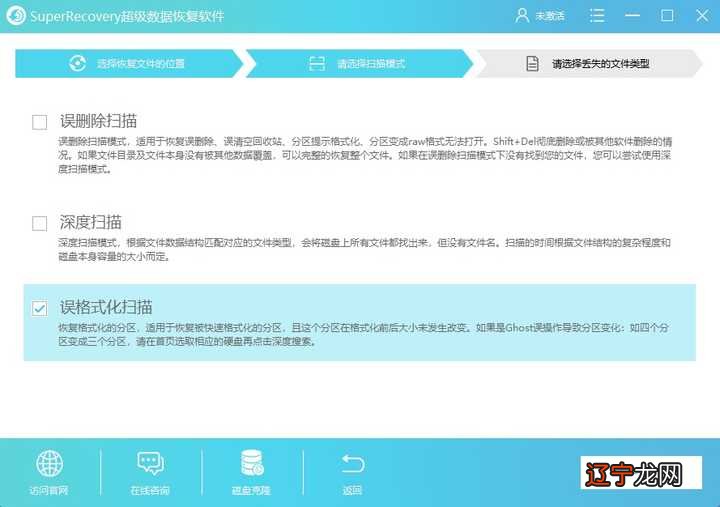Click the 误删除扫描模式 description text

(365, 155)
